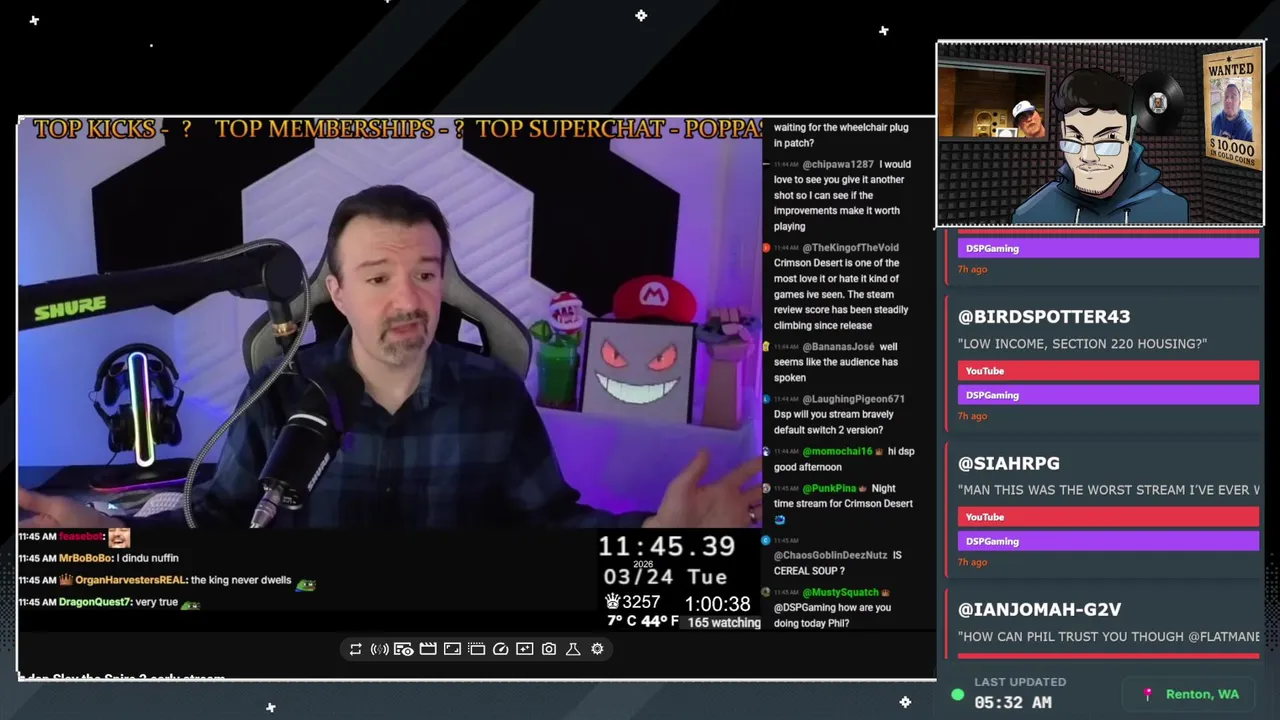Viewport: 1280px width, 720px height.
Task: Select the @IANJOMAH-G2V username heading
Action: [x=1039, y=609]
